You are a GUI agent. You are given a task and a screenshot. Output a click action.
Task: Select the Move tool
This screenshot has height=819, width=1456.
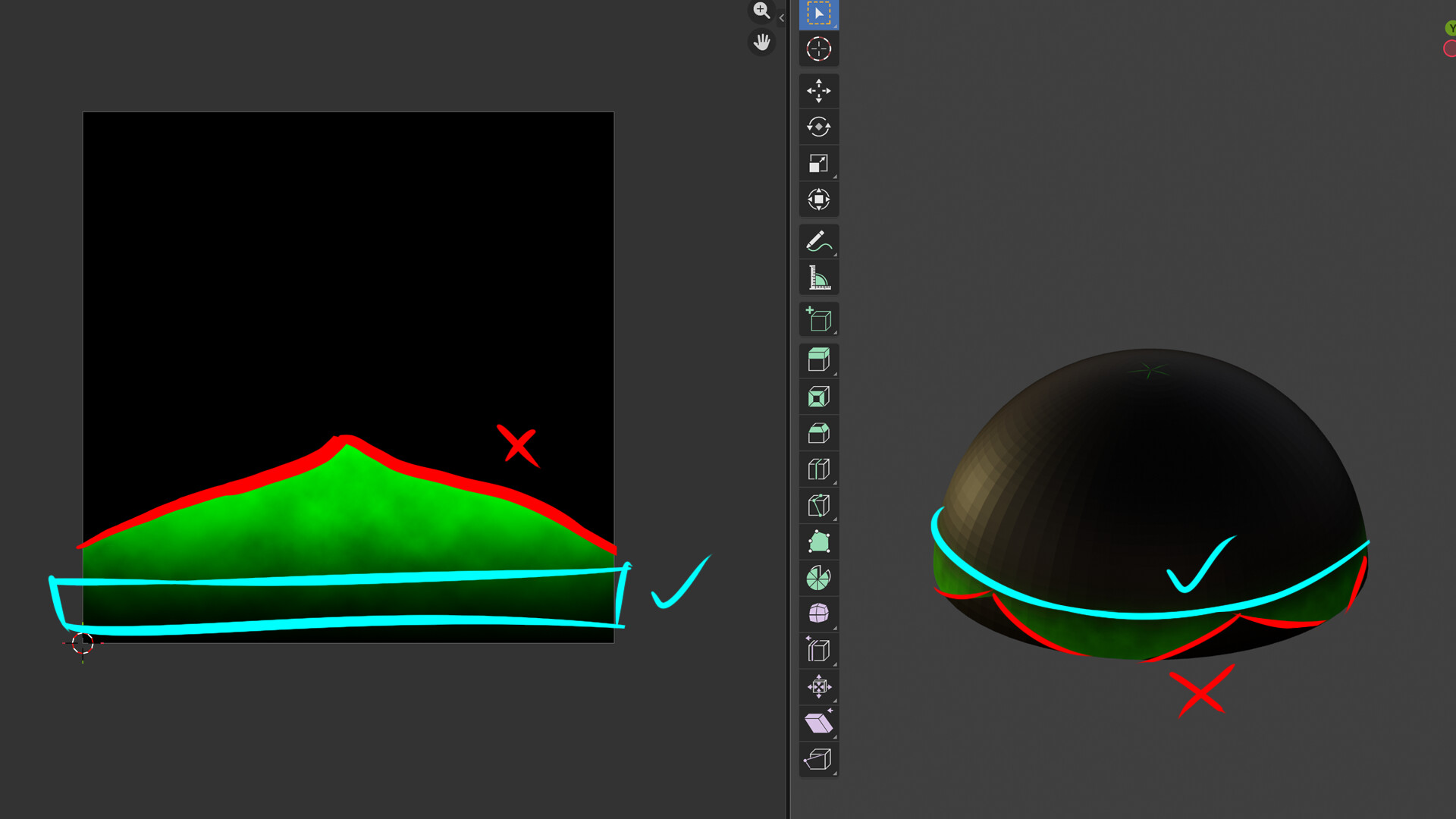click(x=818, y=91)
